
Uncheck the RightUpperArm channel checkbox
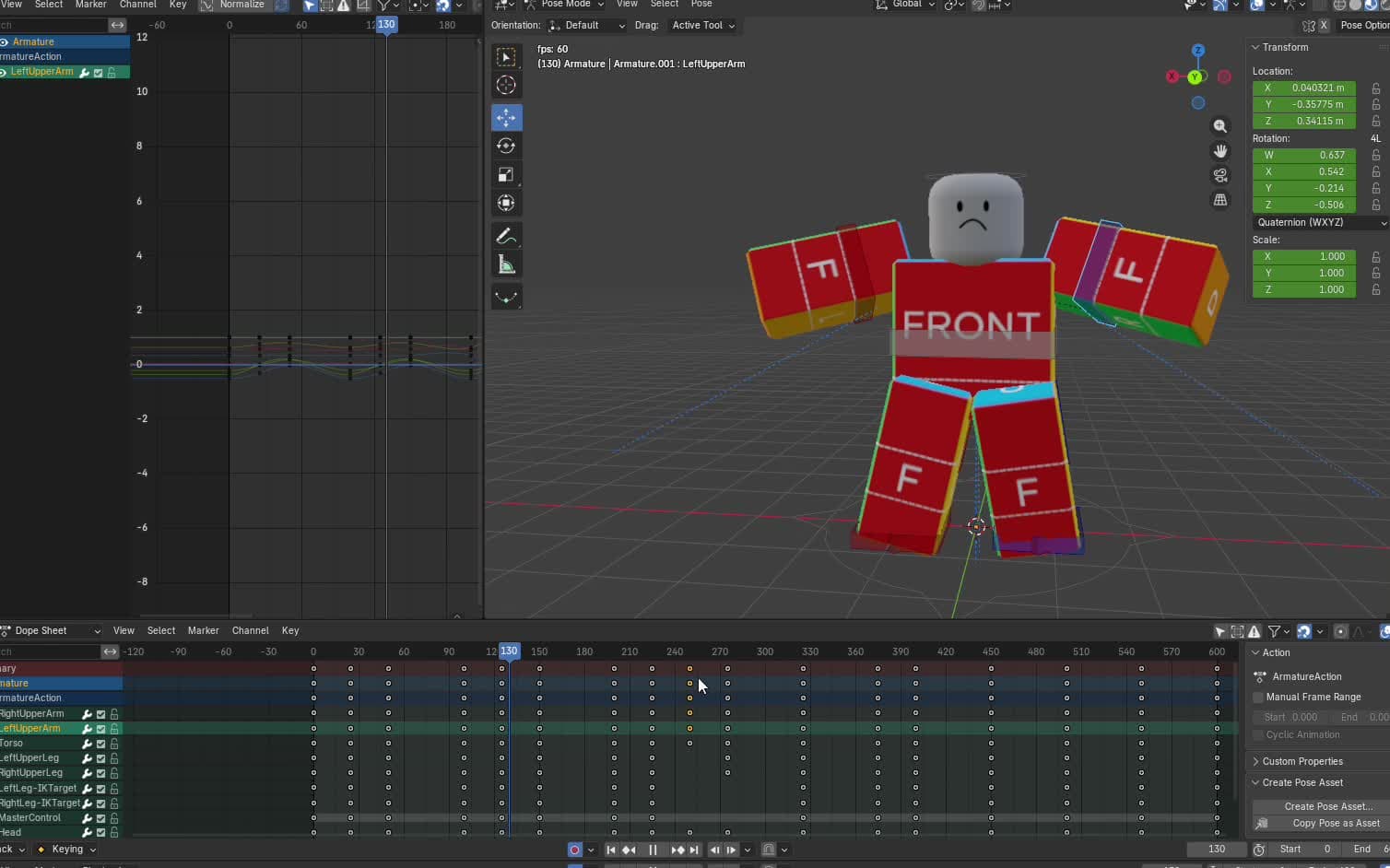coord(101,714)
